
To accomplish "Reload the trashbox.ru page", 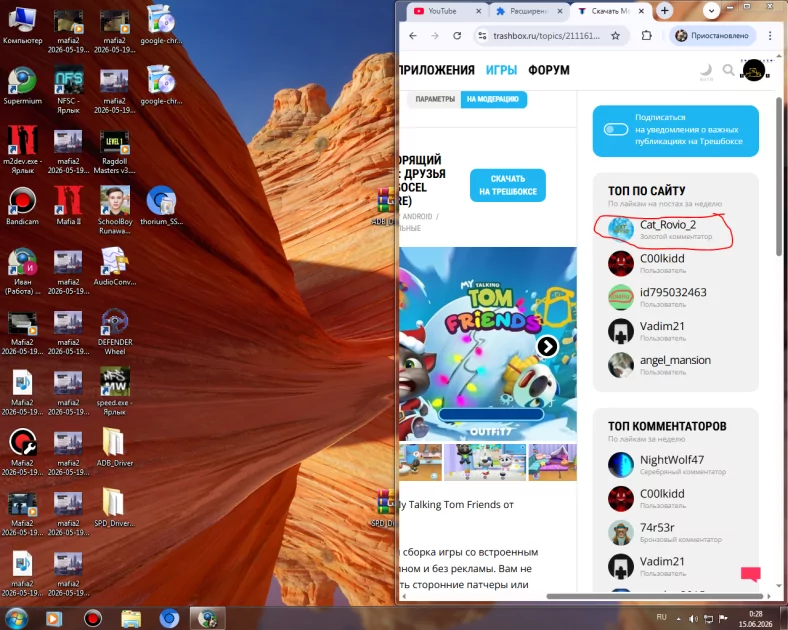I will pyautogui.click(x=457, y=36).
